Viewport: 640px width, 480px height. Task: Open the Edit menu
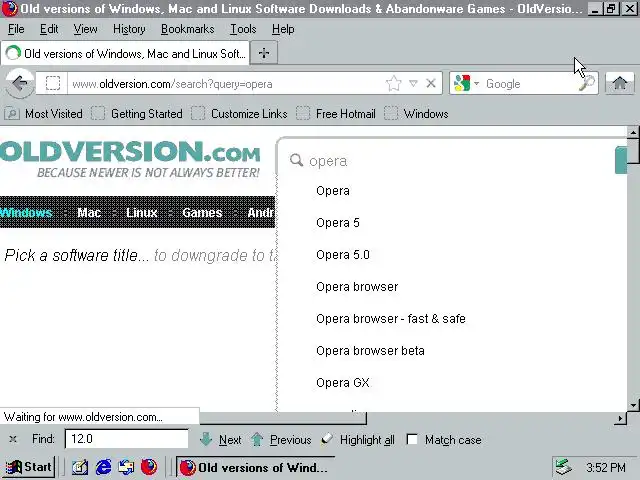click(49, 29)
